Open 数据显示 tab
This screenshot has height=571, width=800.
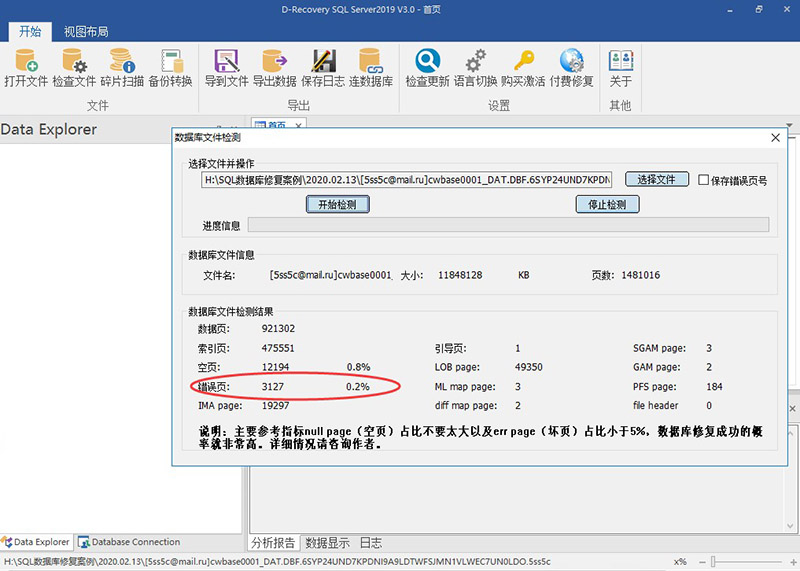click(328, 543)
